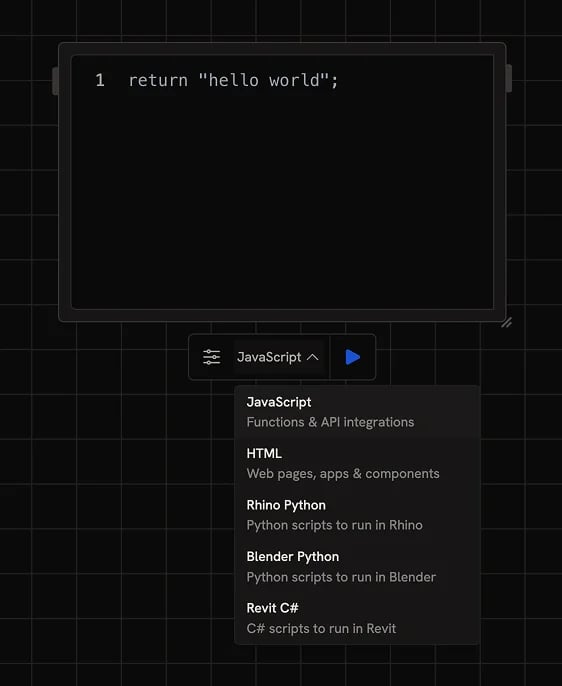Collapse the JavaScript language dropdown
Screen dimensions: 562x686
[278, 357]
